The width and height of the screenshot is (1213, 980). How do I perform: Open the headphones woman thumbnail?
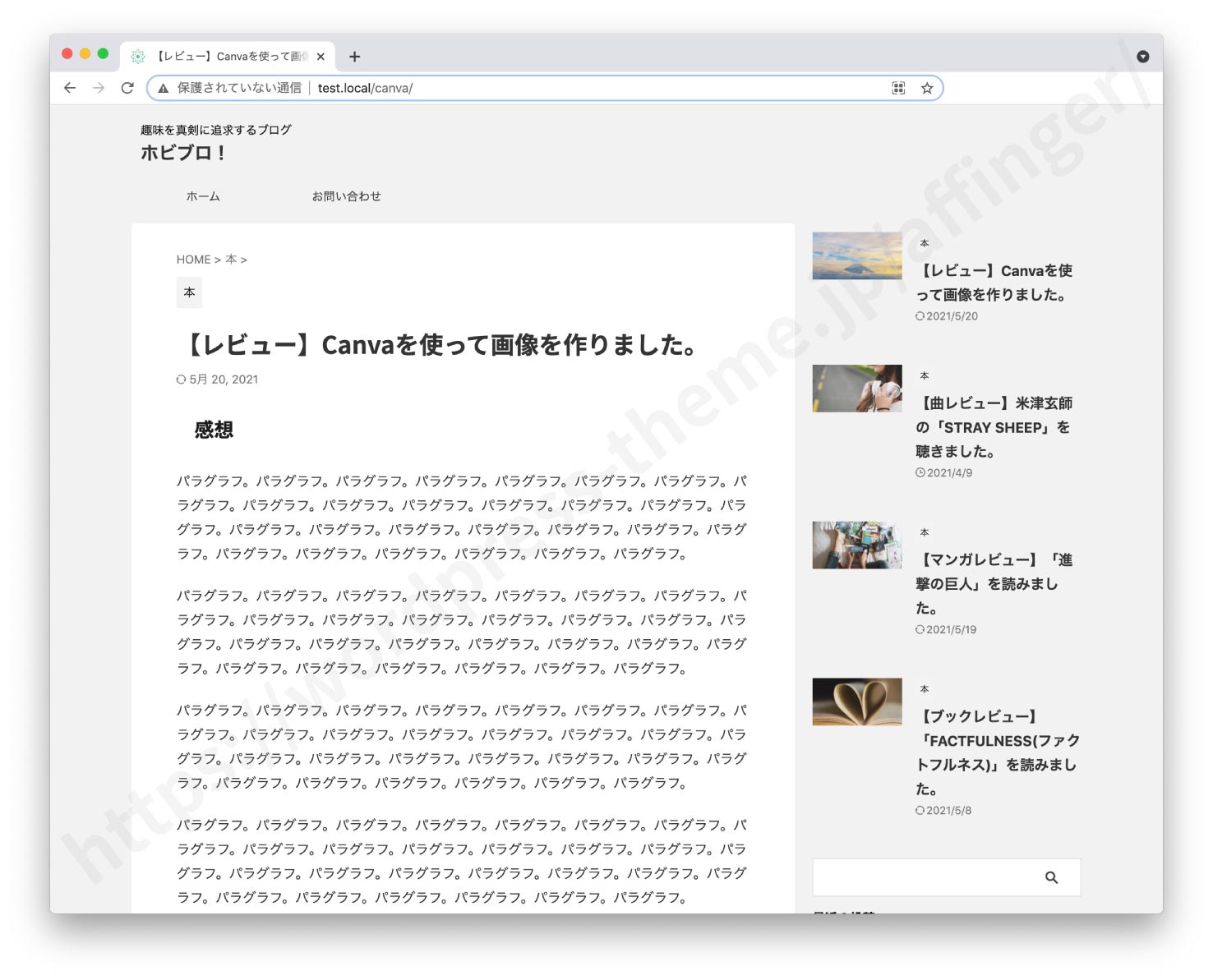(x=857, y=389)
